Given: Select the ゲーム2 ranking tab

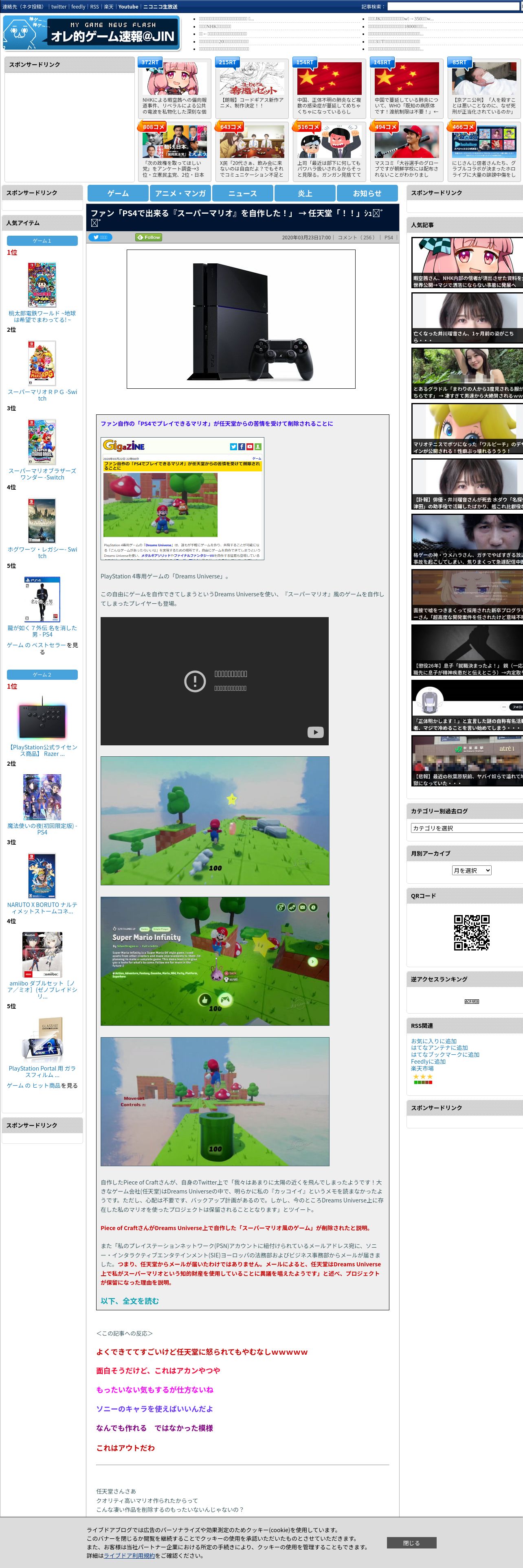Looking at the screenshot, I should click(42, 675).
